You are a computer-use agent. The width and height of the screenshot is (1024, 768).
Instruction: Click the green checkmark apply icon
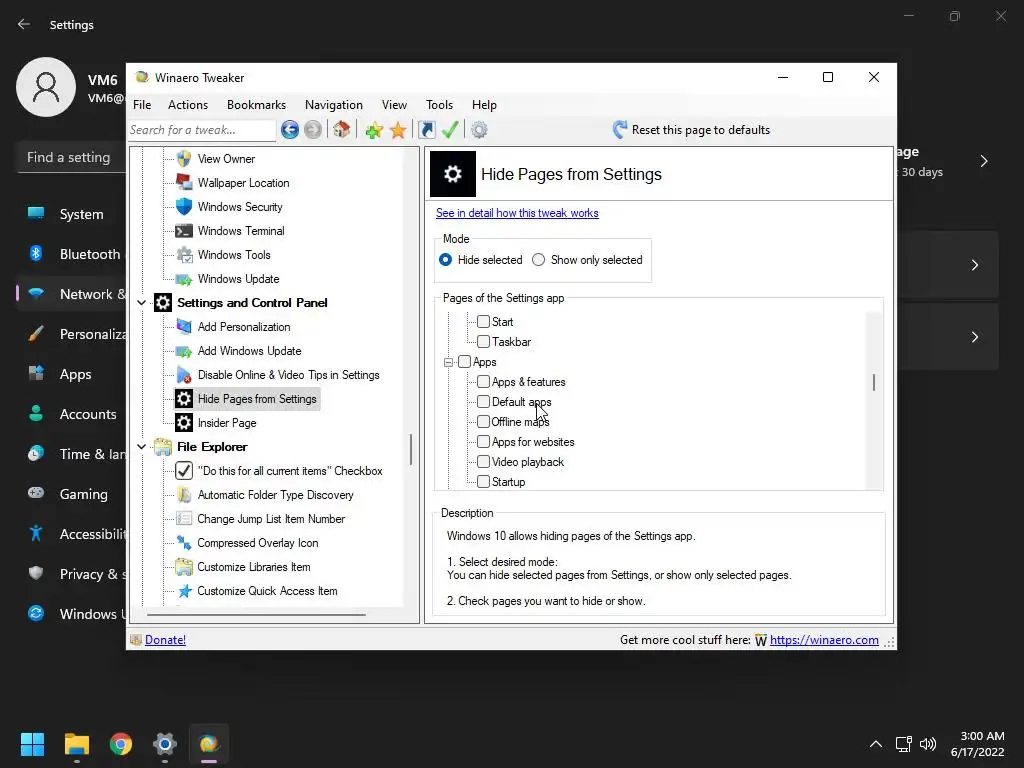click(x=450, y=129)
